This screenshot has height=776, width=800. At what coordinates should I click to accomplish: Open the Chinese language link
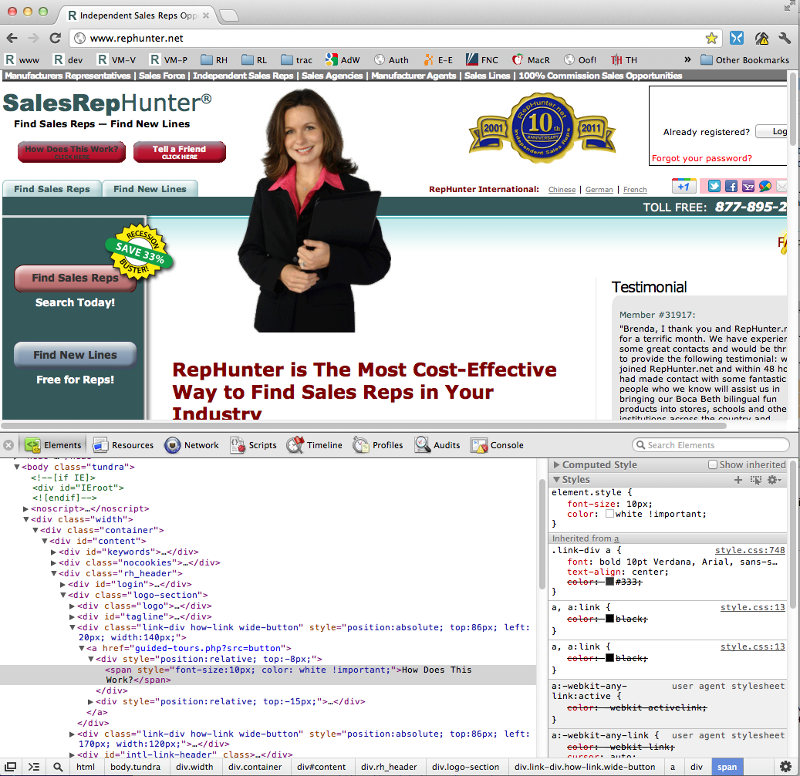click(562, 189)
